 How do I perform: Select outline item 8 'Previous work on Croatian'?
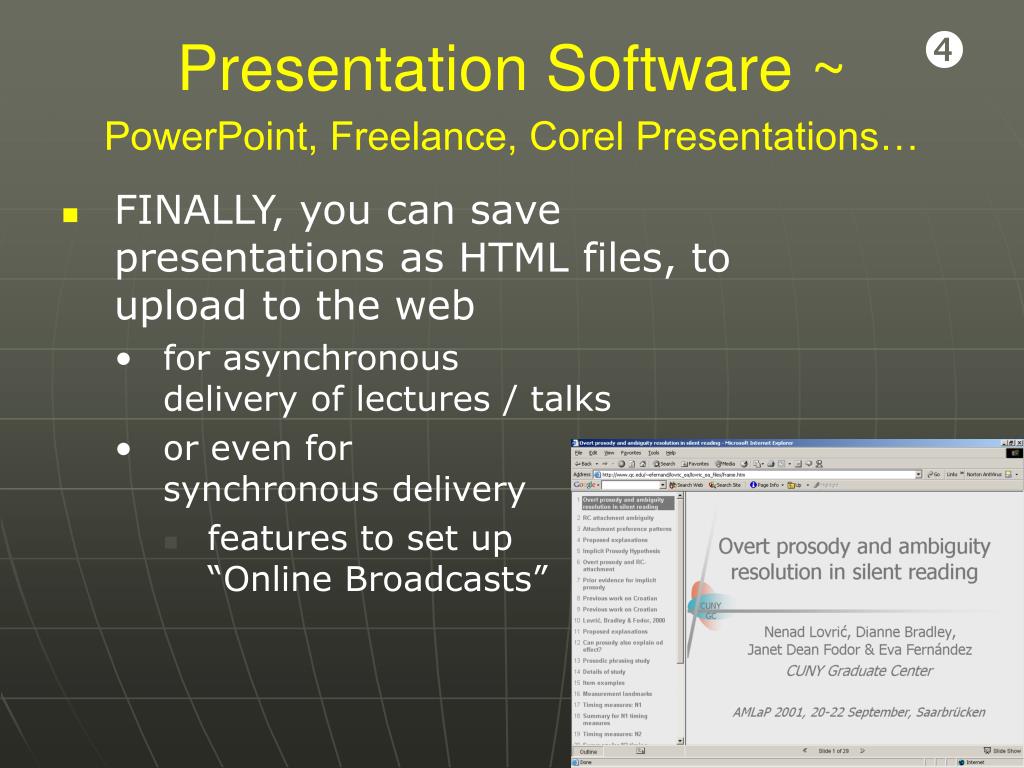(620, 598)
